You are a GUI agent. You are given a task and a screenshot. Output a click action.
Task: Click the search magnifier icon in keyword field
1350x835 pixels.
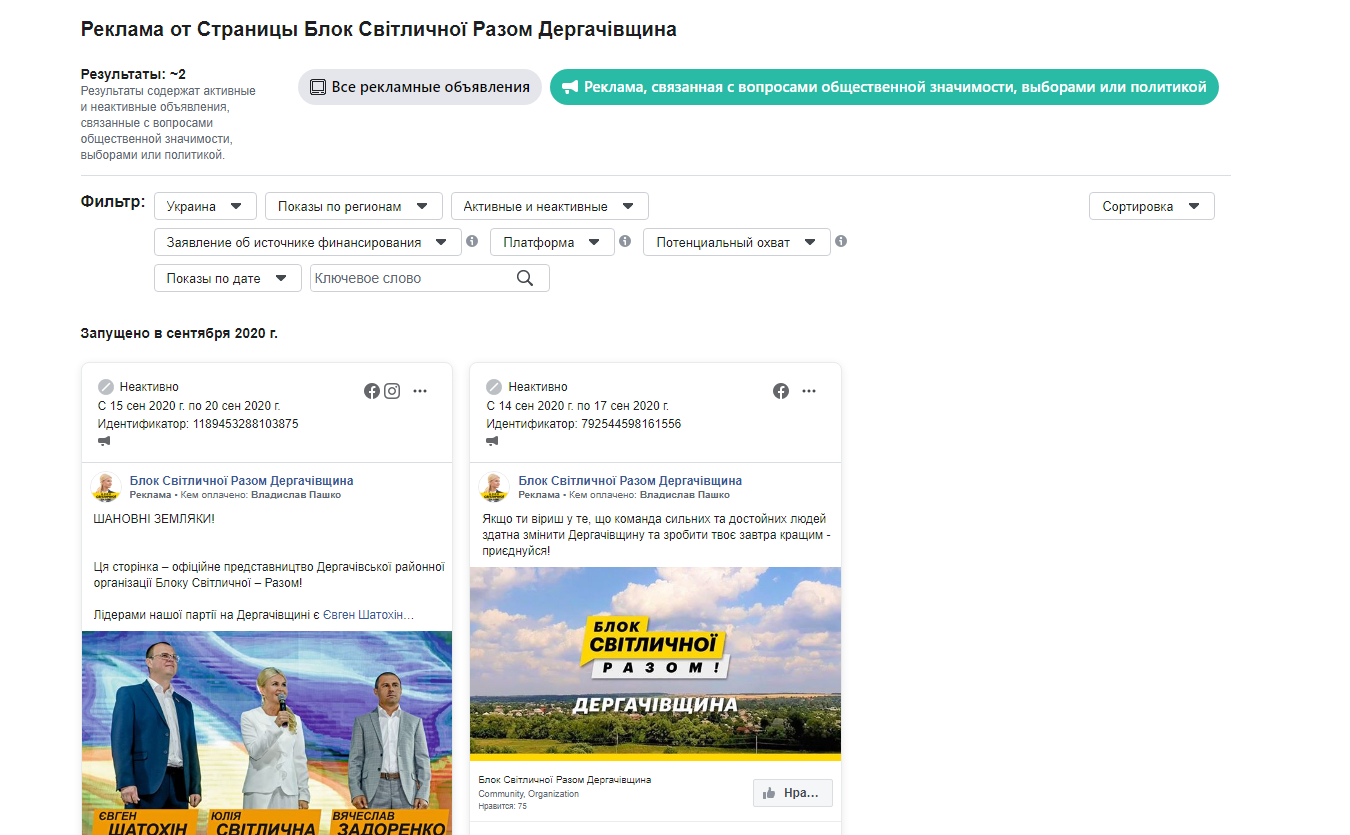525,278
